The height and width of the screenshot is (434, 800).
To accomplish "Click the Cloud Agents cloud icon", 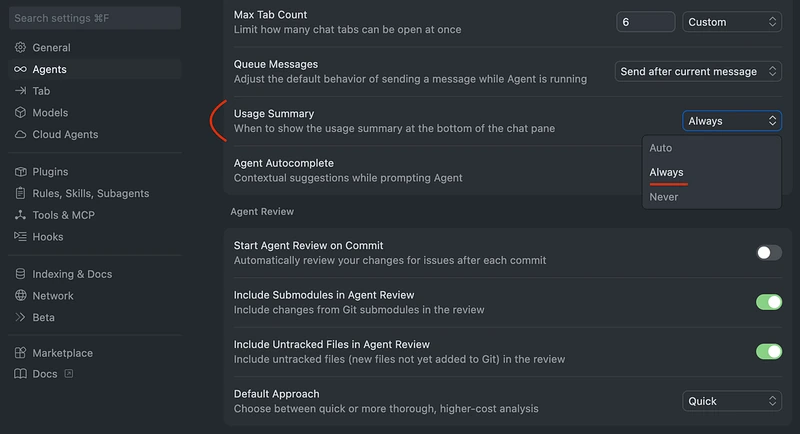I will [20, 135].
